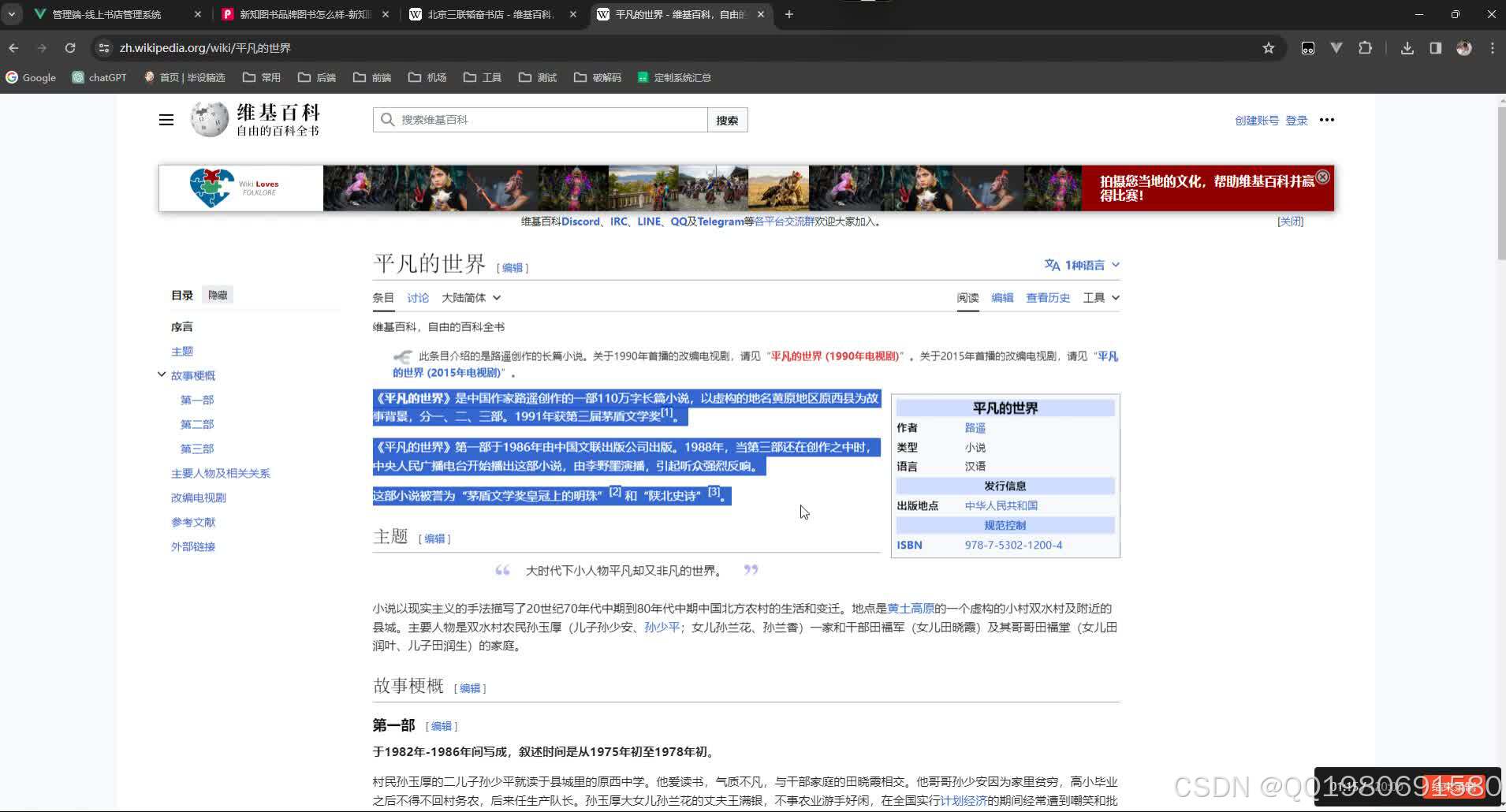Click the 创建账号 link
1506x812 pixels.
coord(1257,120)
